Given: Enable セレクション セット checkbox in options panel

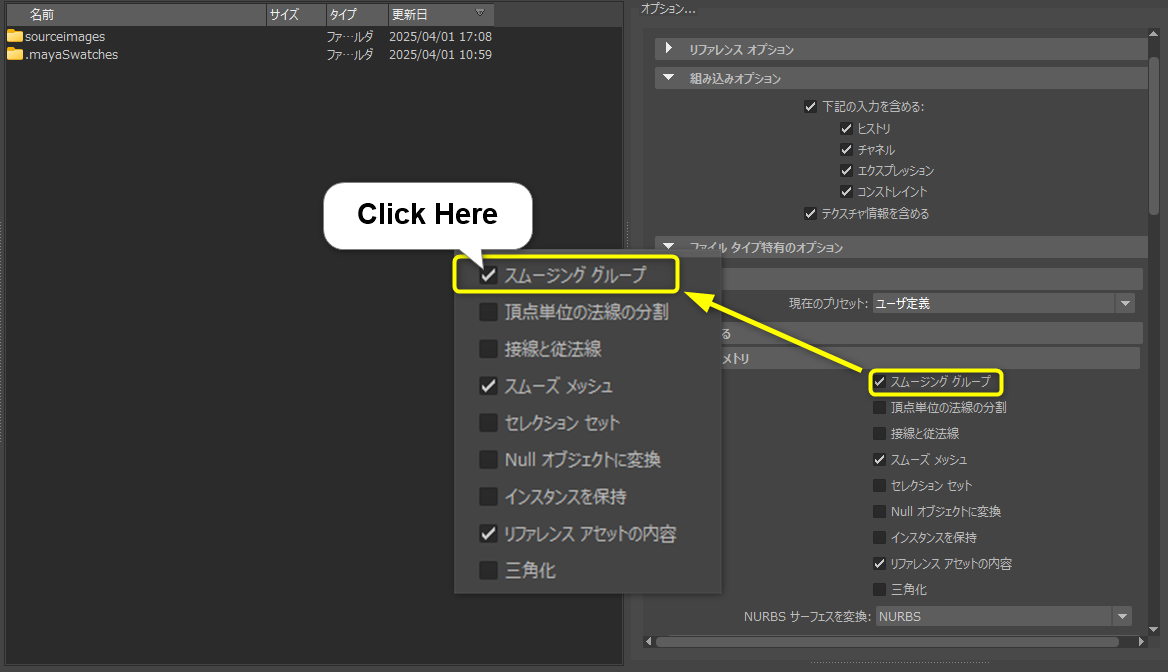Looking at the screenshot, I should pyautogui.click(x=880, y=486).
